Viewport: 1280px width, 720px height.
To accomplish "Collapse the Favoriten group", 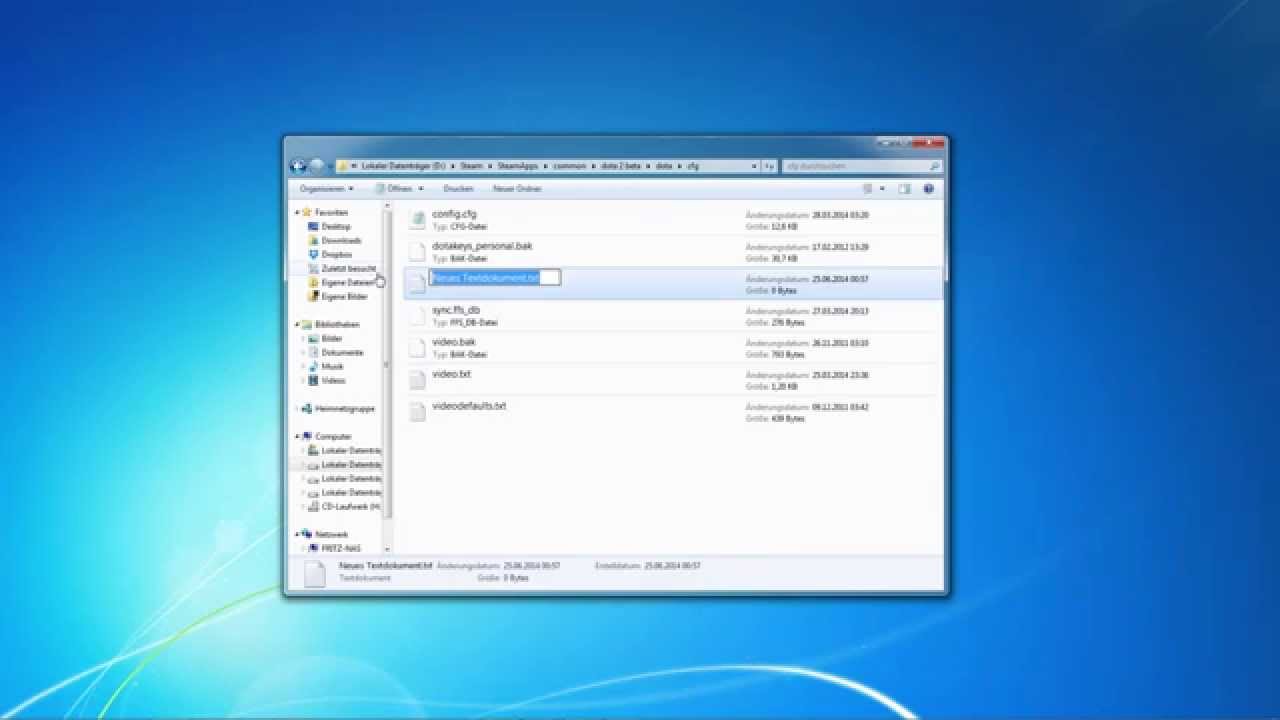I will (297, 213).
